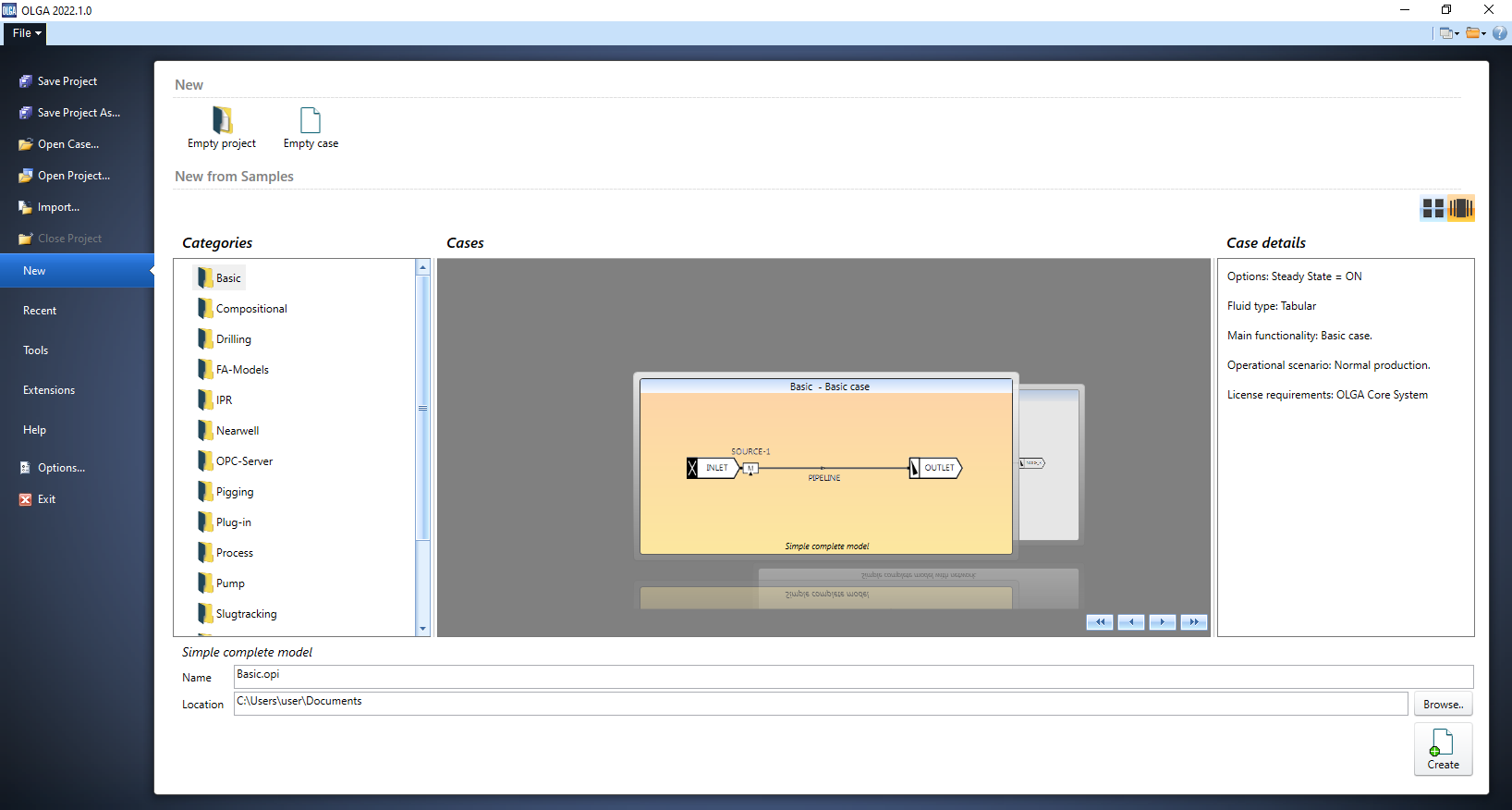The width and height of the screenshot is (1512, 810).
Task: Click the Options document icon
Action: pos(26,468)
